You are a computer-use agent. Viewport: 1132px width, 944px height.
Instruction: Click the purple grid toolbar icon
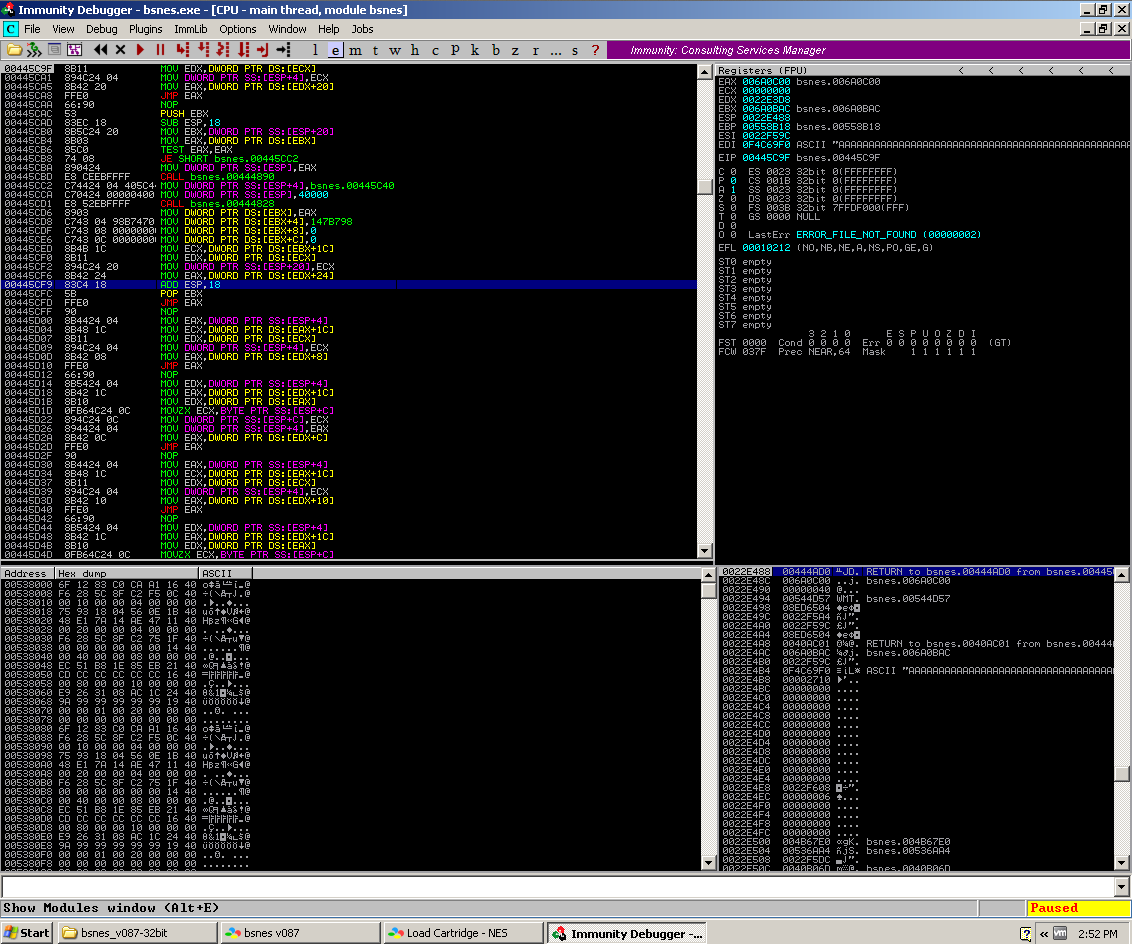(x=74, y=50)
